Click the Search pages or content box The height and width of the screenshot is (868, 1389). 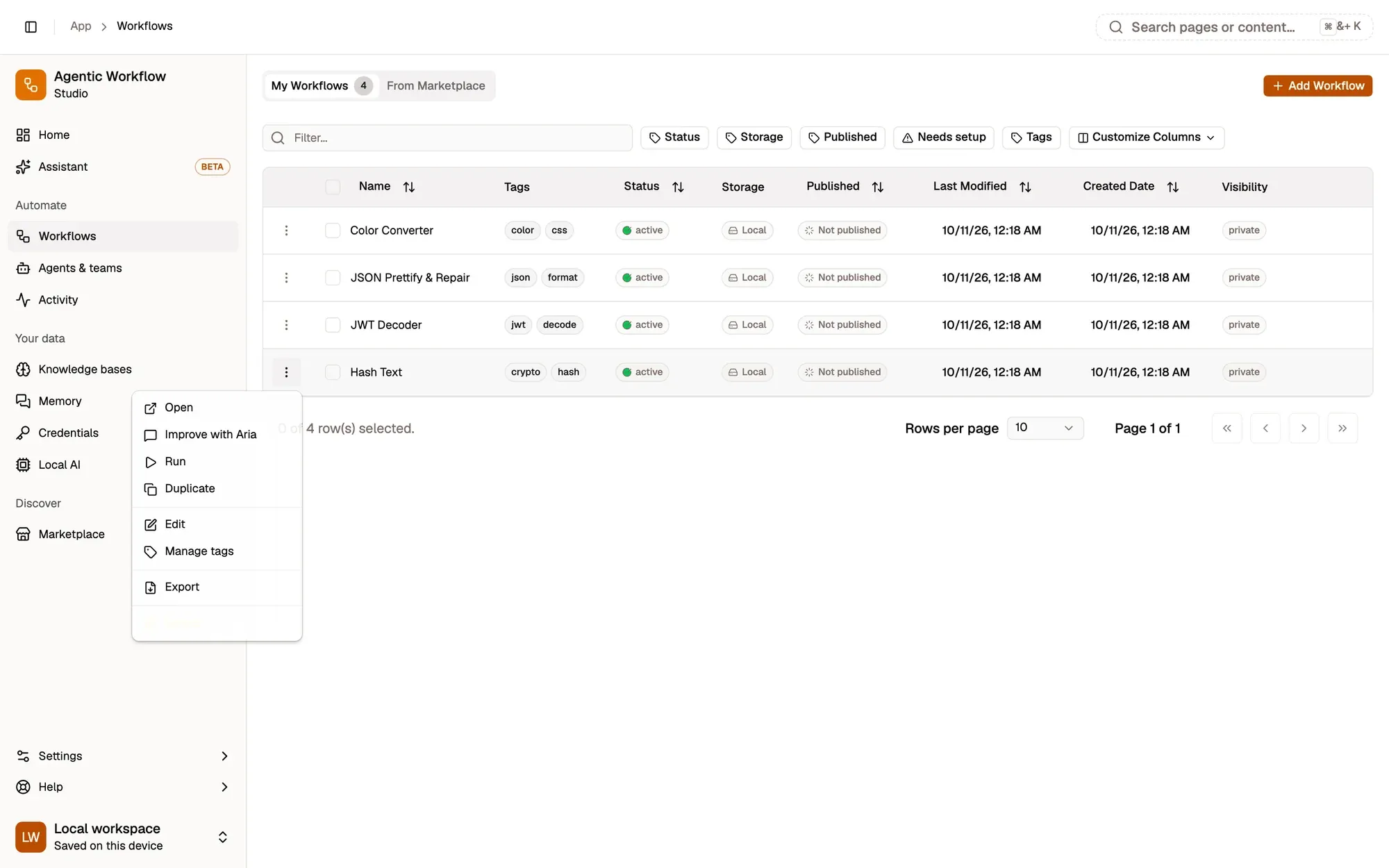tap(1234, 27)
